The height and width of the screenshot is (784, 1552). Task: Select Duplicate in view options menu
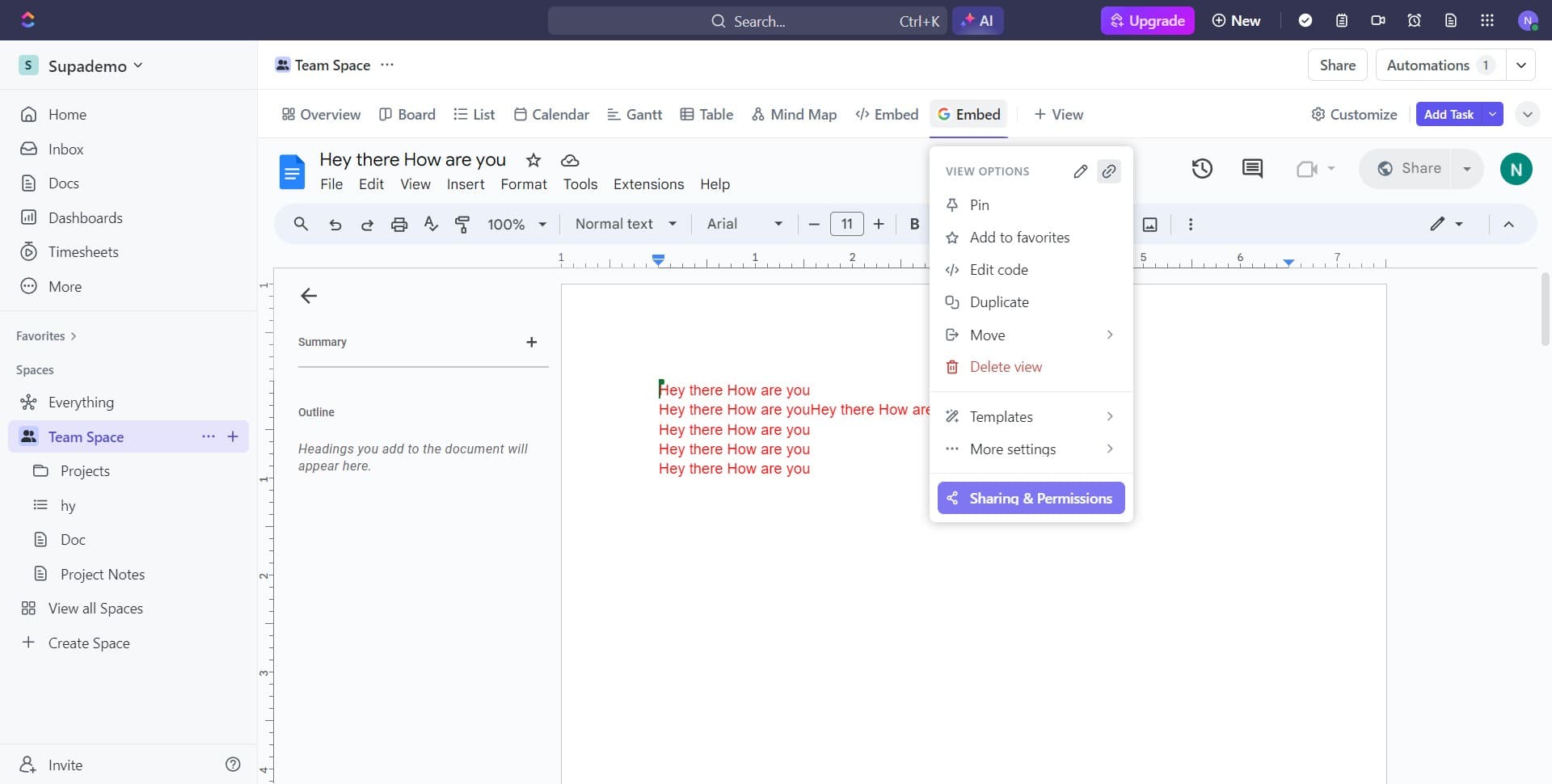point(999,302)
